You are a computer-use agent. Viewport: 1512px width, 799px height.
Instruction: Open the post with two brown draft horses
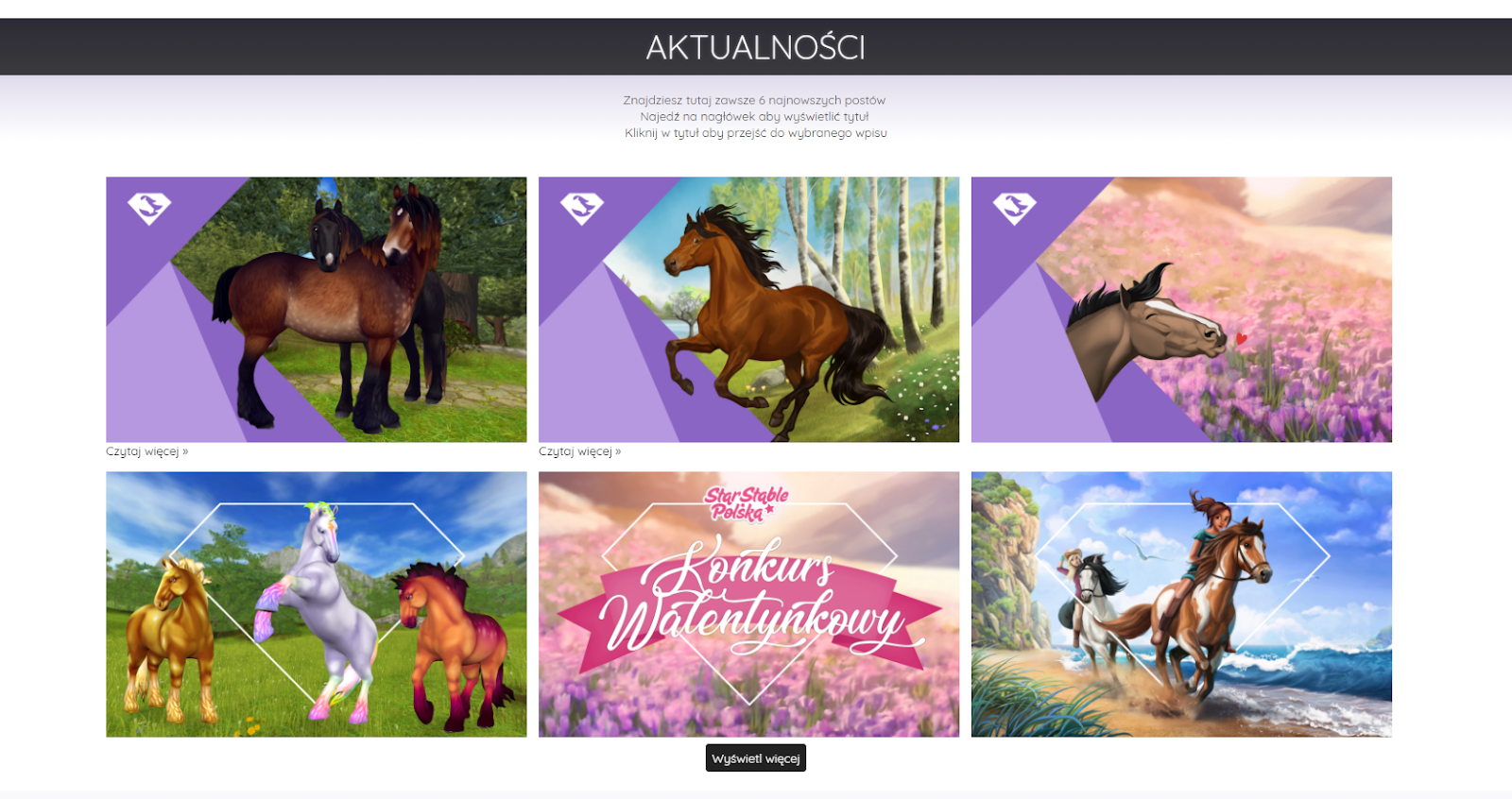coord(317,310)
